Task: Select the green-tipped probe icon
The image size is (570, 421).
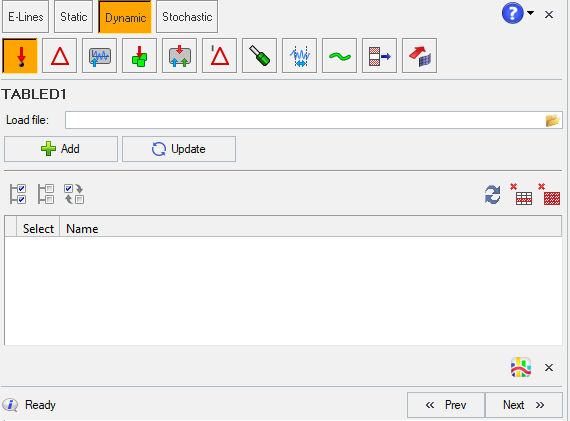Action: click(x=260, y=56)
